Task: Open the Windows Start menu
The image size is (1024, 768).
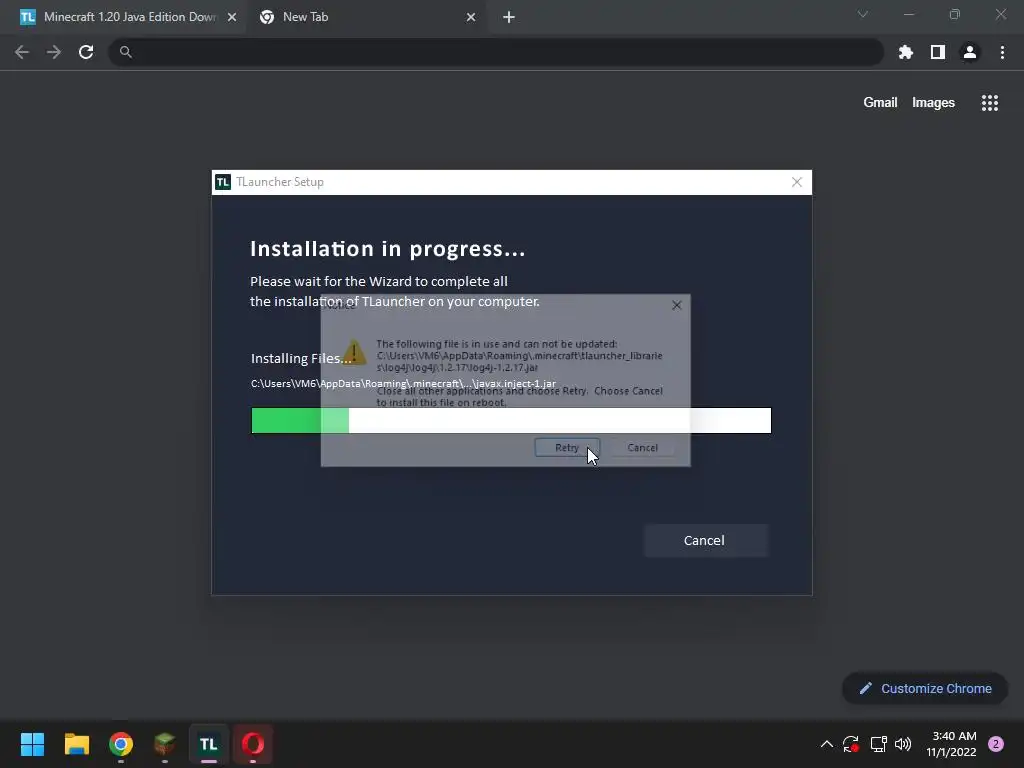Action: click(32, 744)
